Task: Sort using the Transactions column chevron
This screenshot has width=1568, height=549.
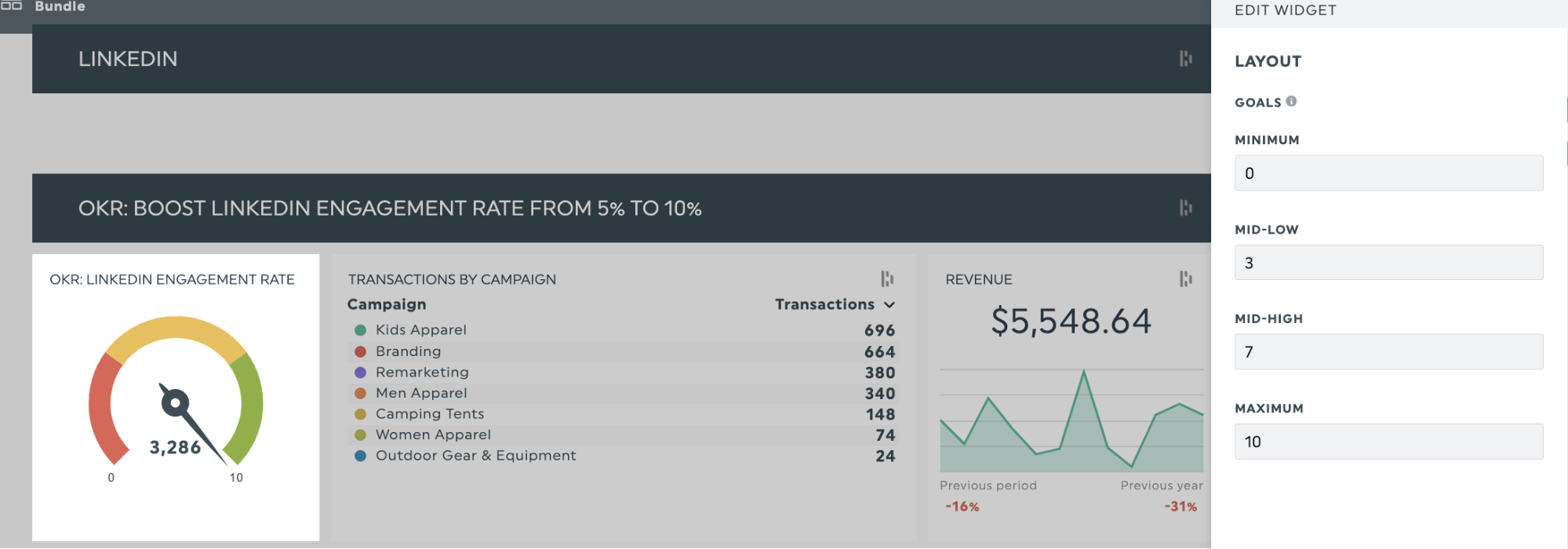Action: [889, 304]
